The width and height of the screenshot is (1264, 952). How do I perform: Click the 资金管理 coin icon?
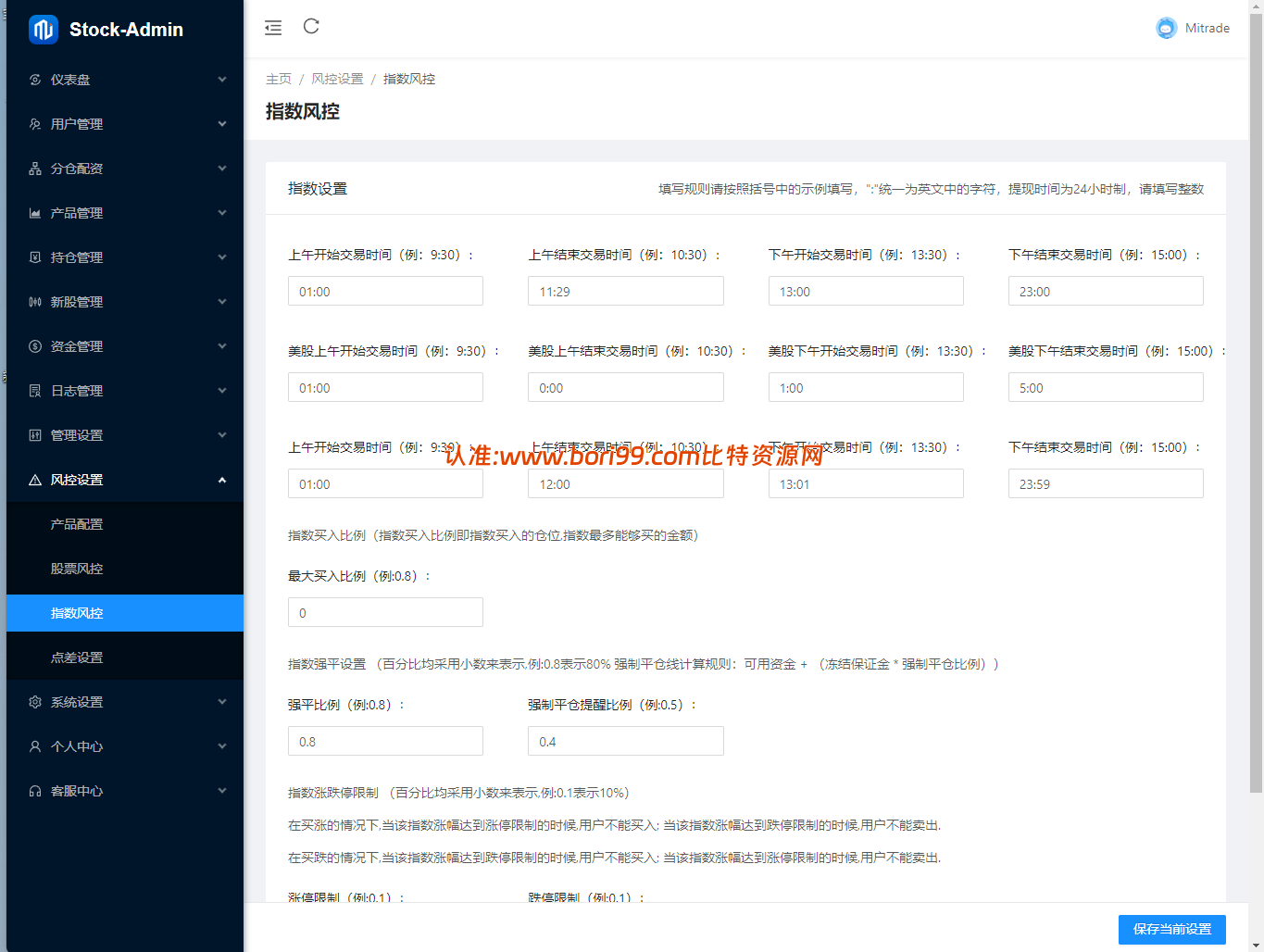(x=35, y=346)
